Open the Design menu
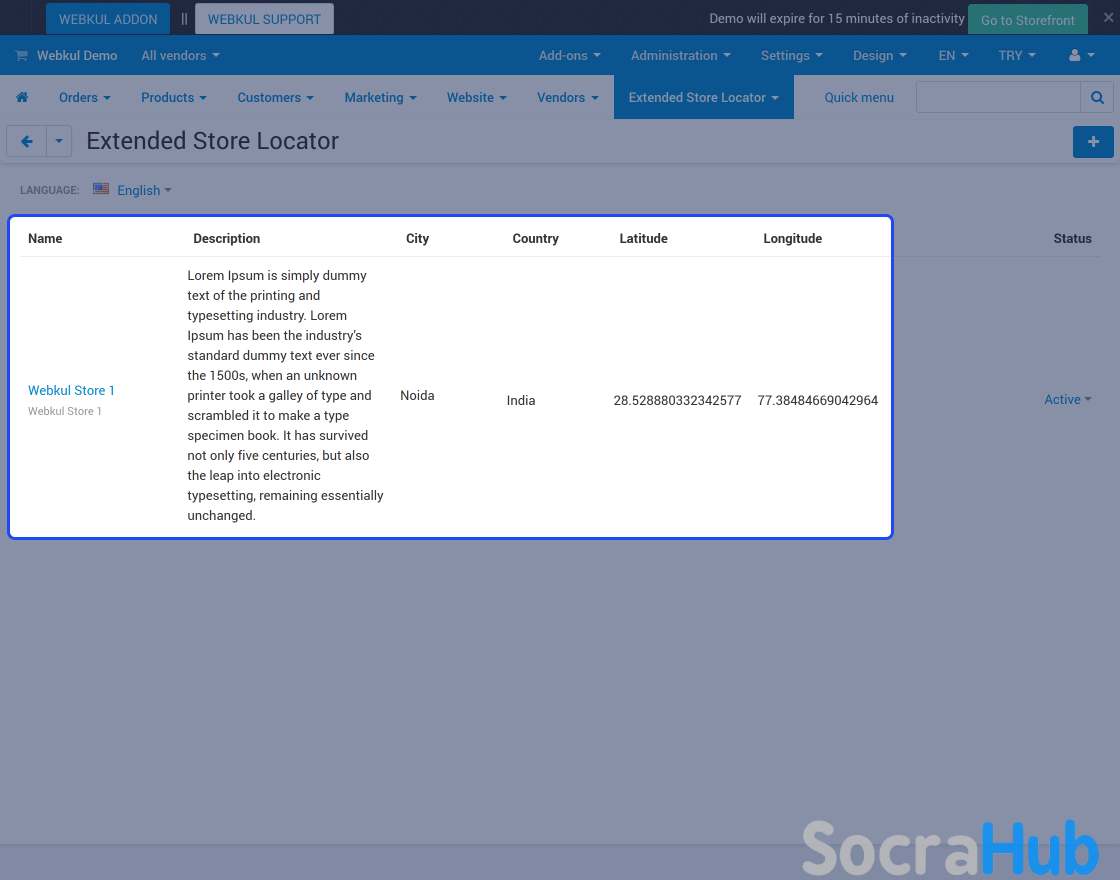This screenshot has height=880, width=1120. (879, 55)
